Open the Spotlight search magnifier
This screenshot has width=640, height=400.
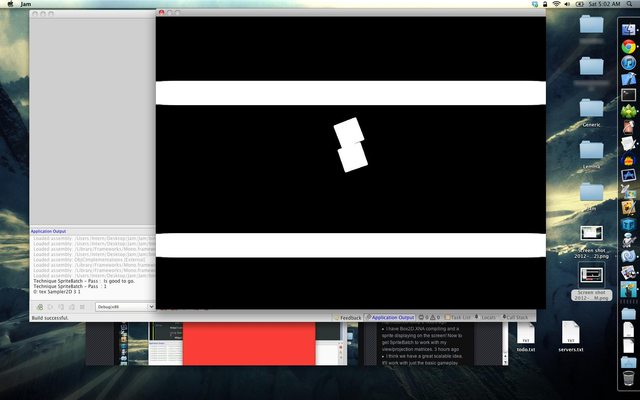[630, 4]
